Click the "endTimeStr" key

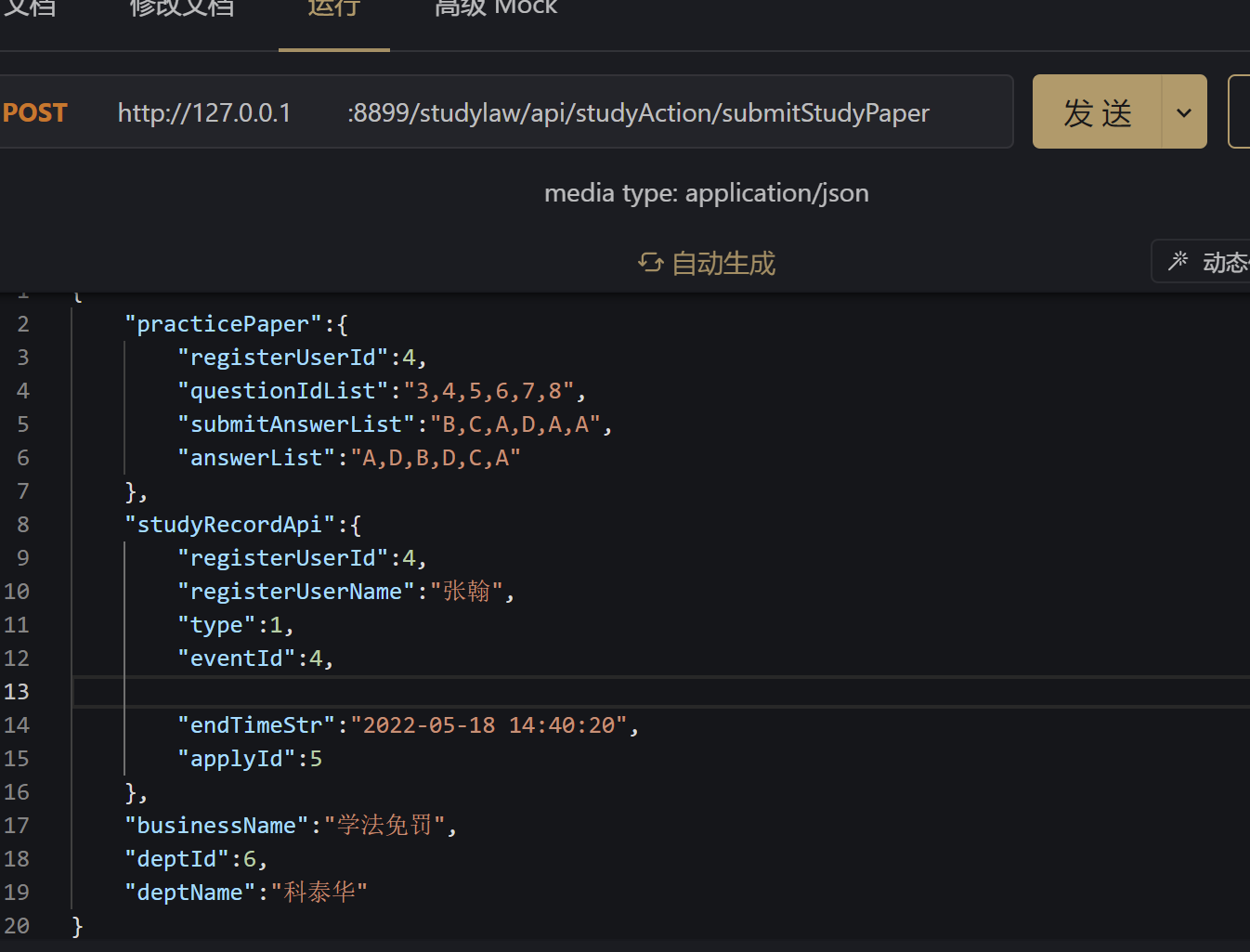256,725
